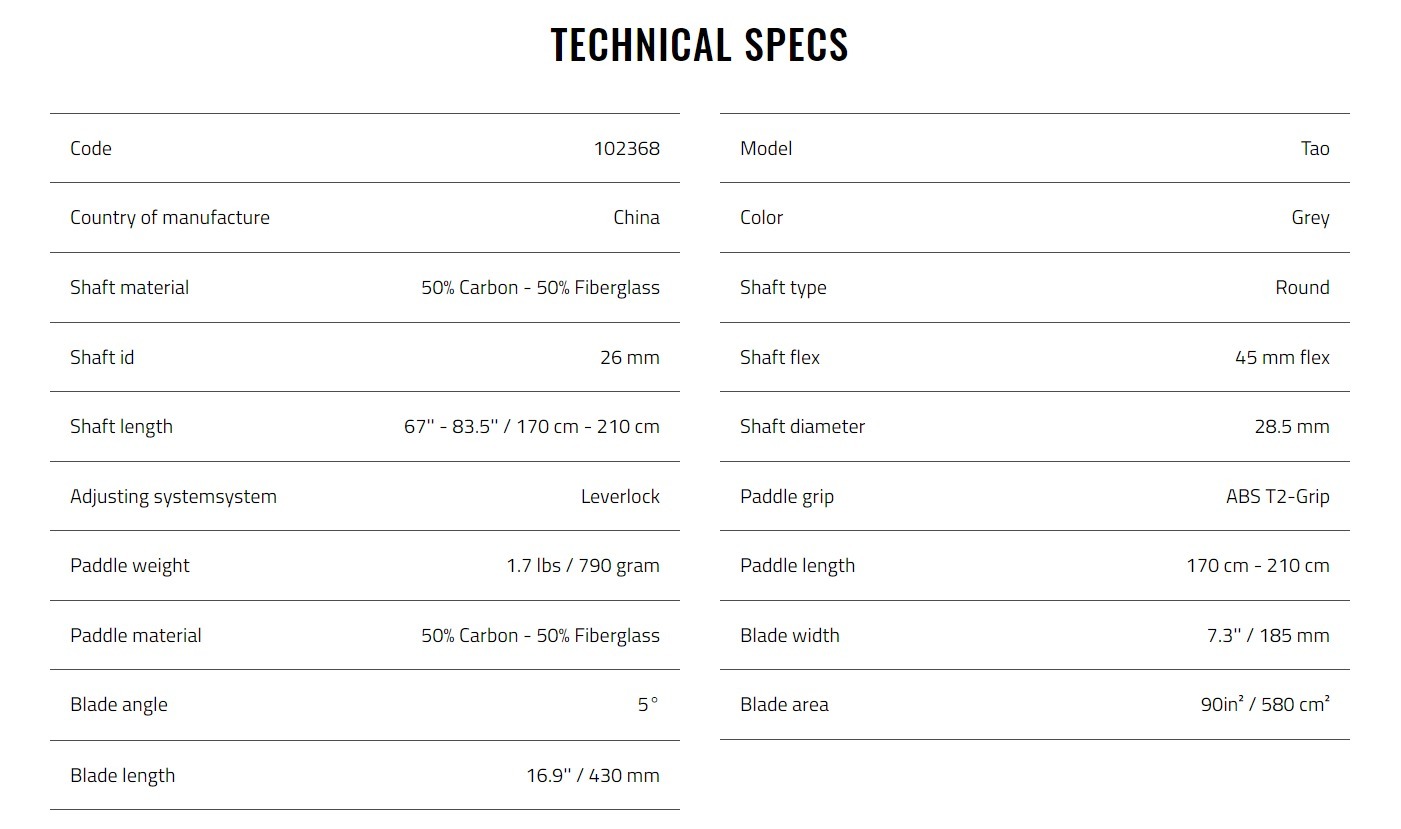
Task: Click the Tao model value
Action: [1315, 148]
